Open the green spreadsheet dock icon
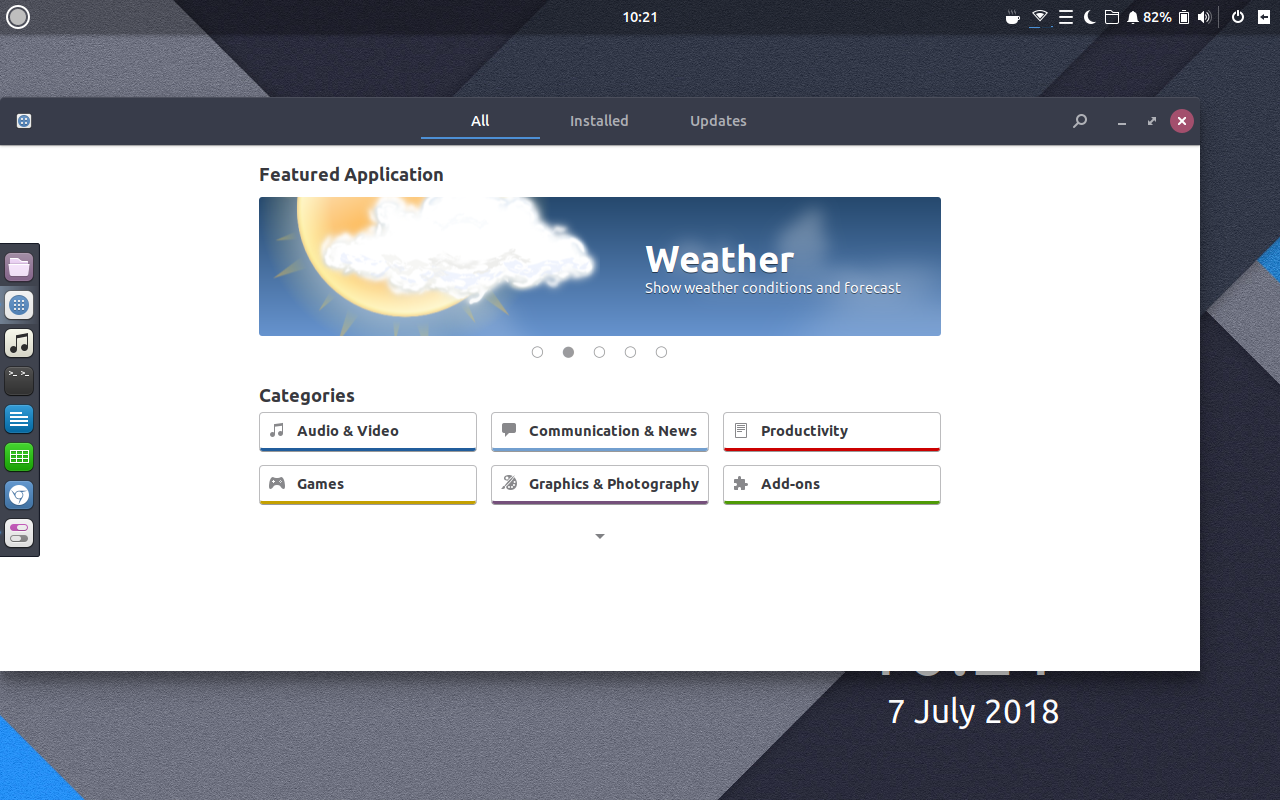Image resolution: width=1280 pixels, height=800 pixels. tap(19, 457)
